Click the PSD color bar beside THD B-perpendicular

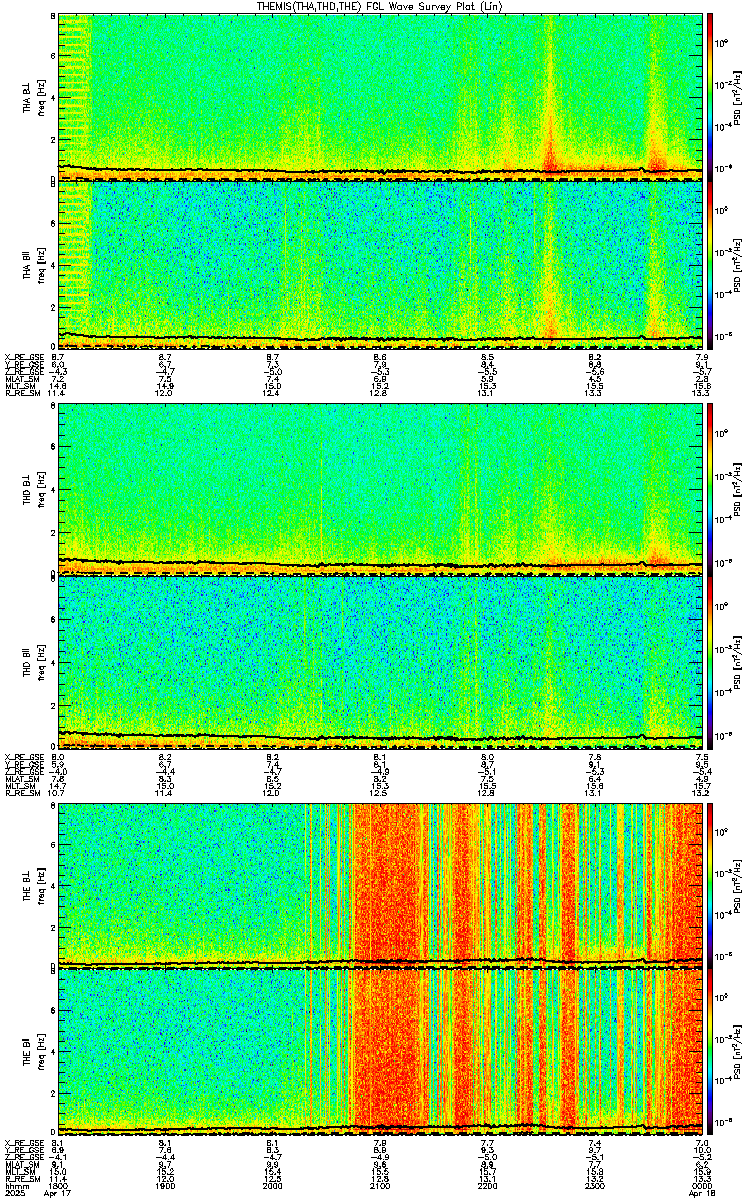710,490
